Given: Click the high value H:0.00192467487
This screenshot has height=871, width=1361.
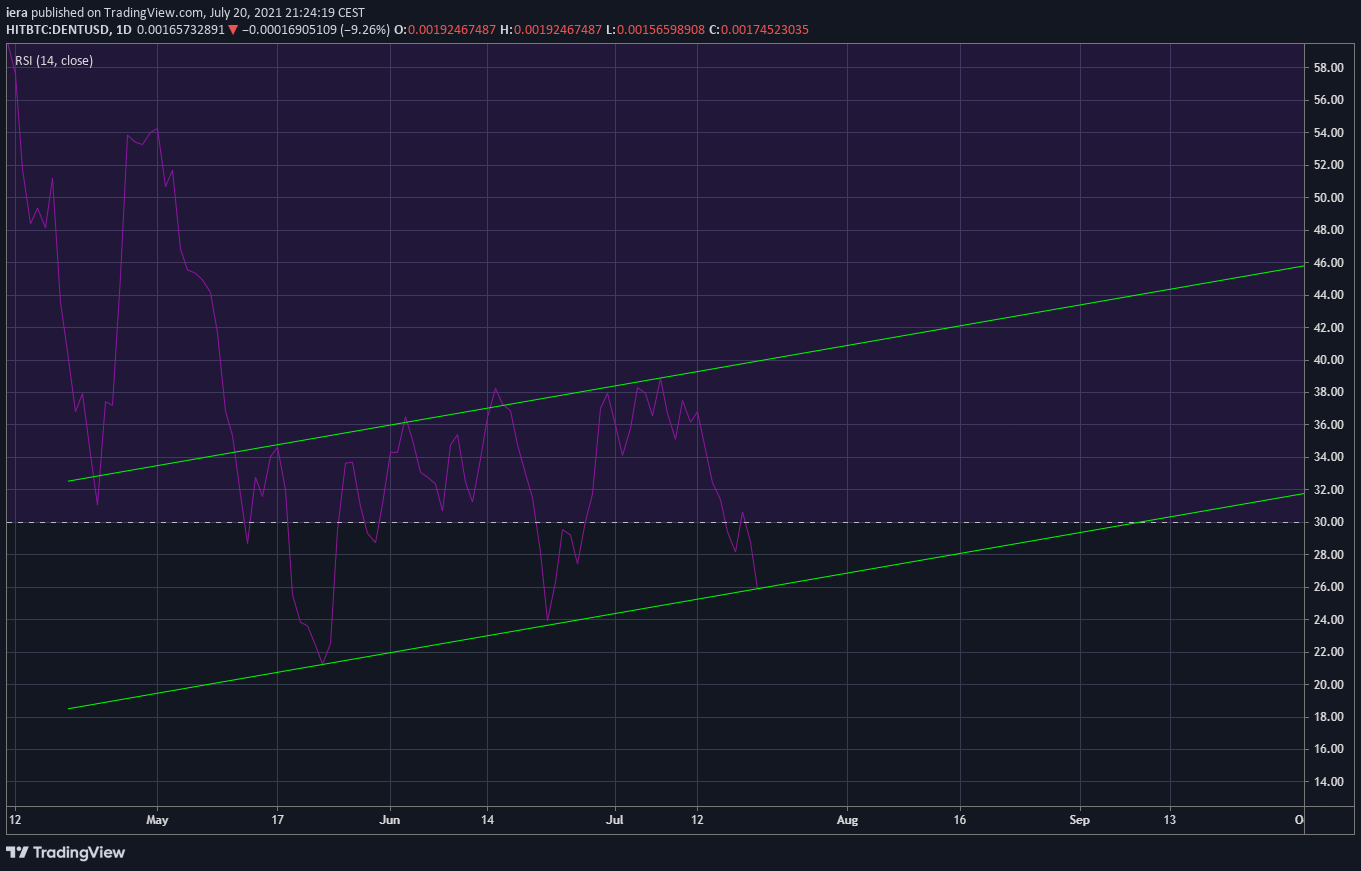Looking at the screenshot, I should pos(551,30).
